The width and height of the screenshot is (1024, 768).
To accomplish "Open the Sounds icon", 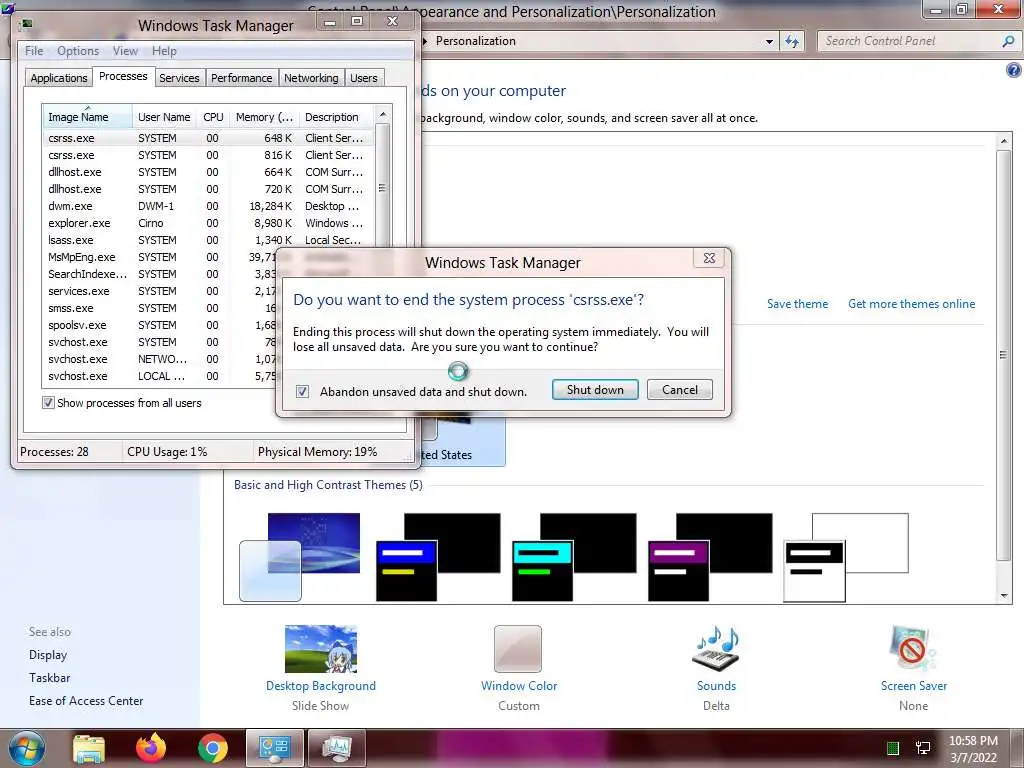I will point(716,648).
